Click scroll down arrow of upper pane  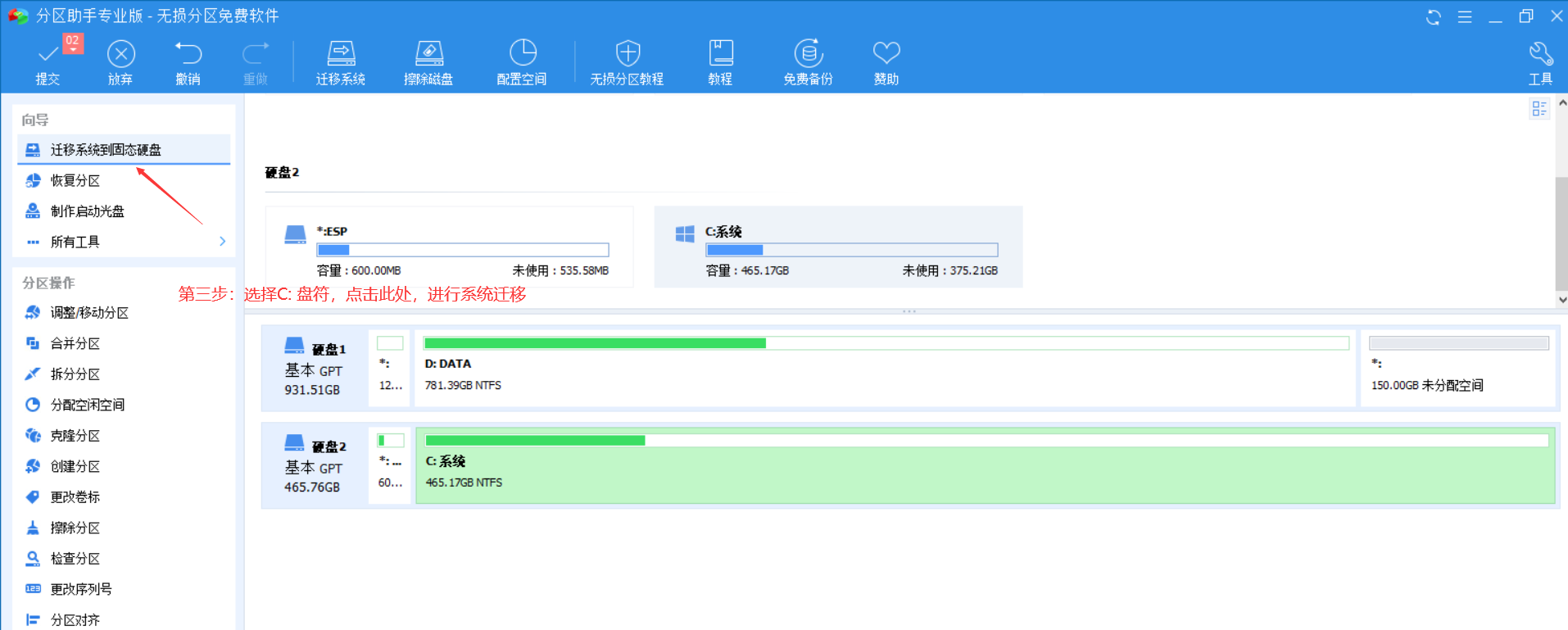coord(1562,300)
